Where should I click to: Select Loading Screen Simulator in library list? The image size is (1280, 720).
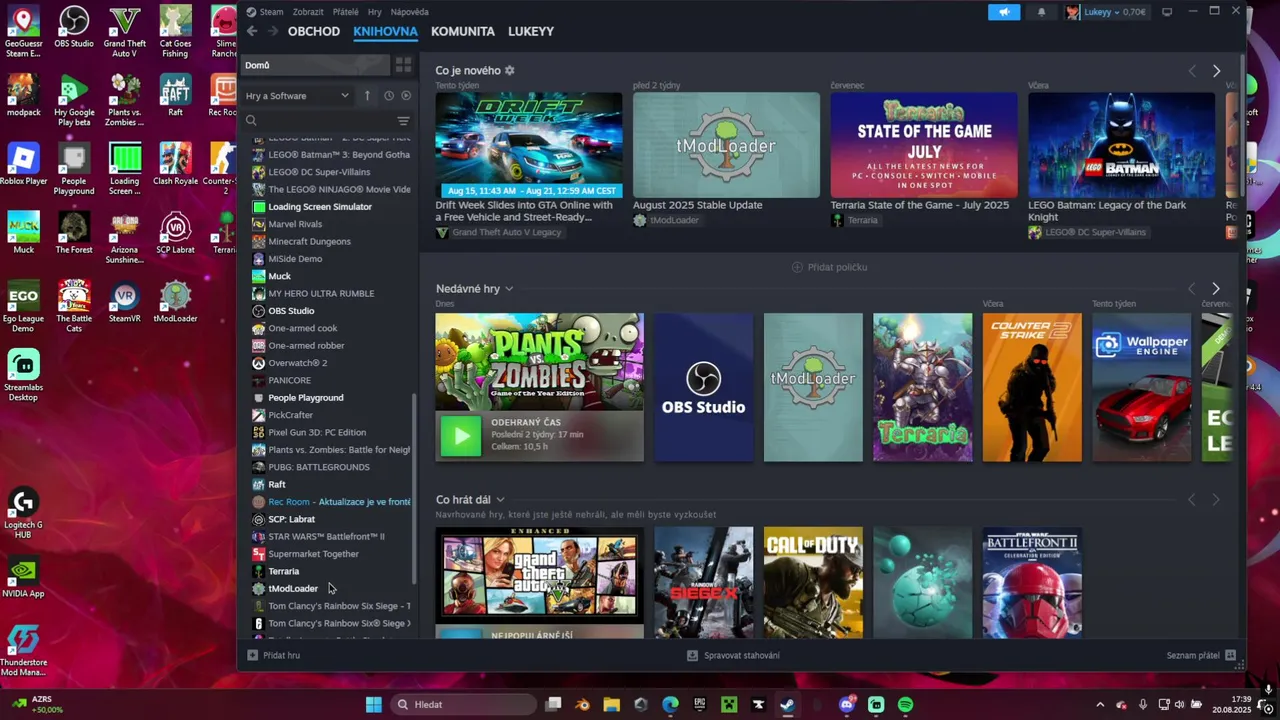point(320,207)
